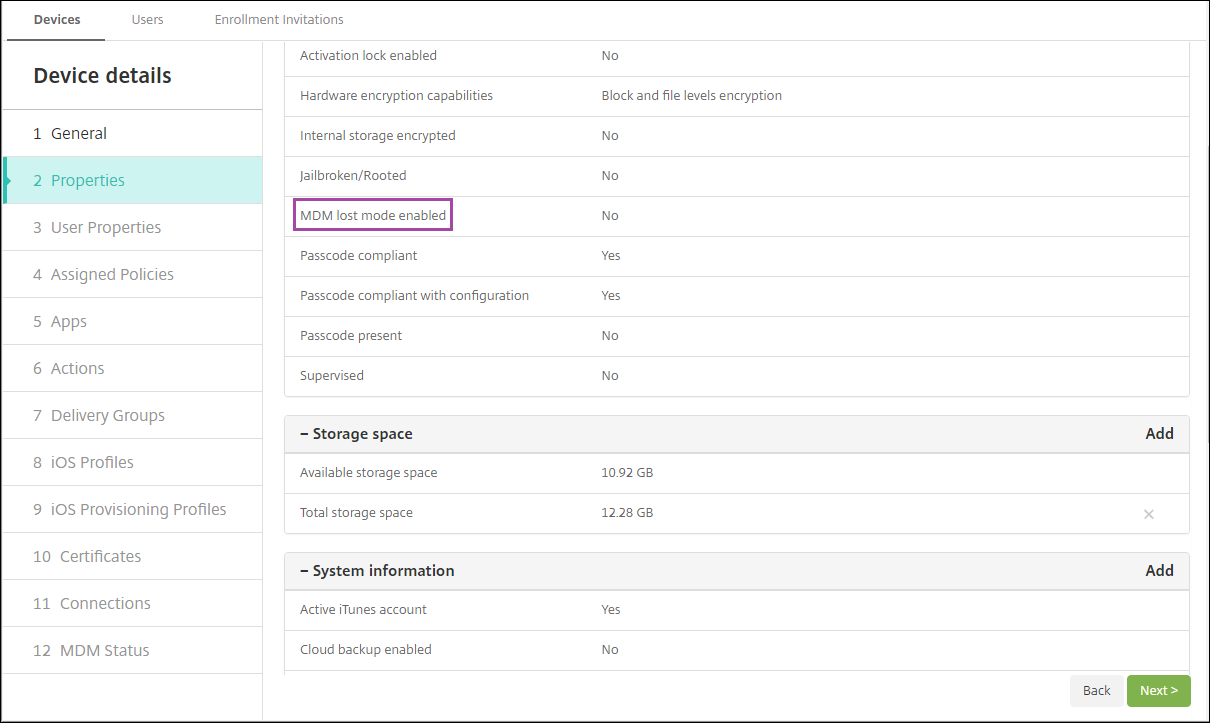
Task: Select iOS Provisioning Profiles
Action: coord(138,510)
